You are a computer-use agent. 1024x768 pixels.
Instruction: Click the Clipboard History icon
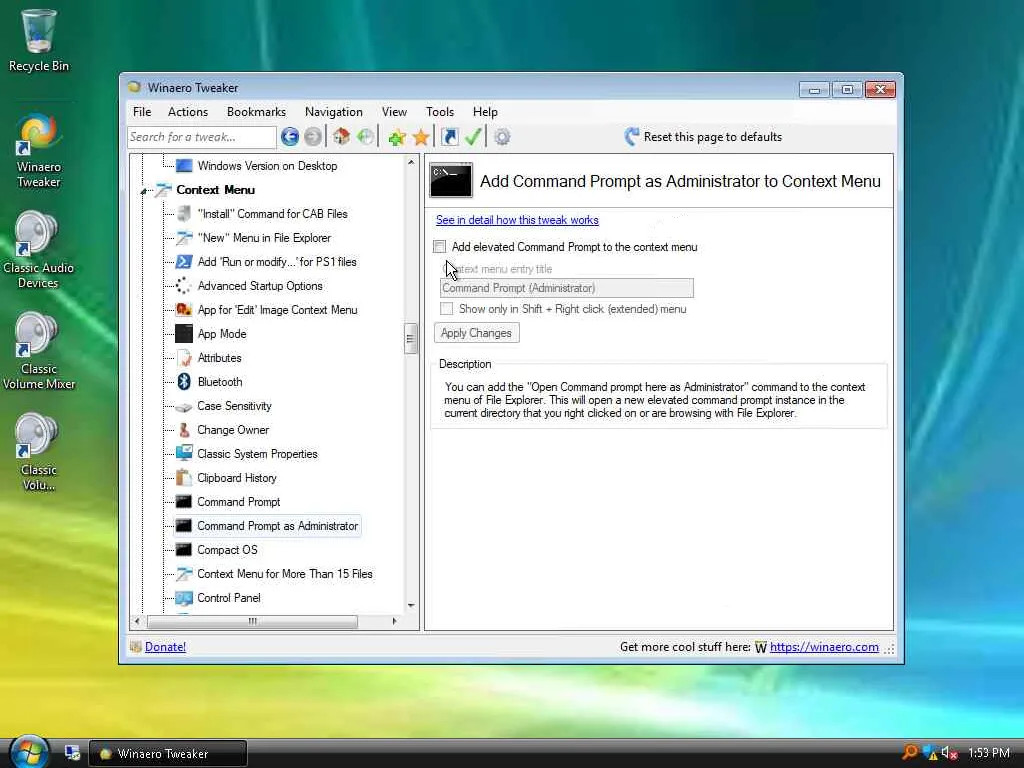(x=184, y=478)
